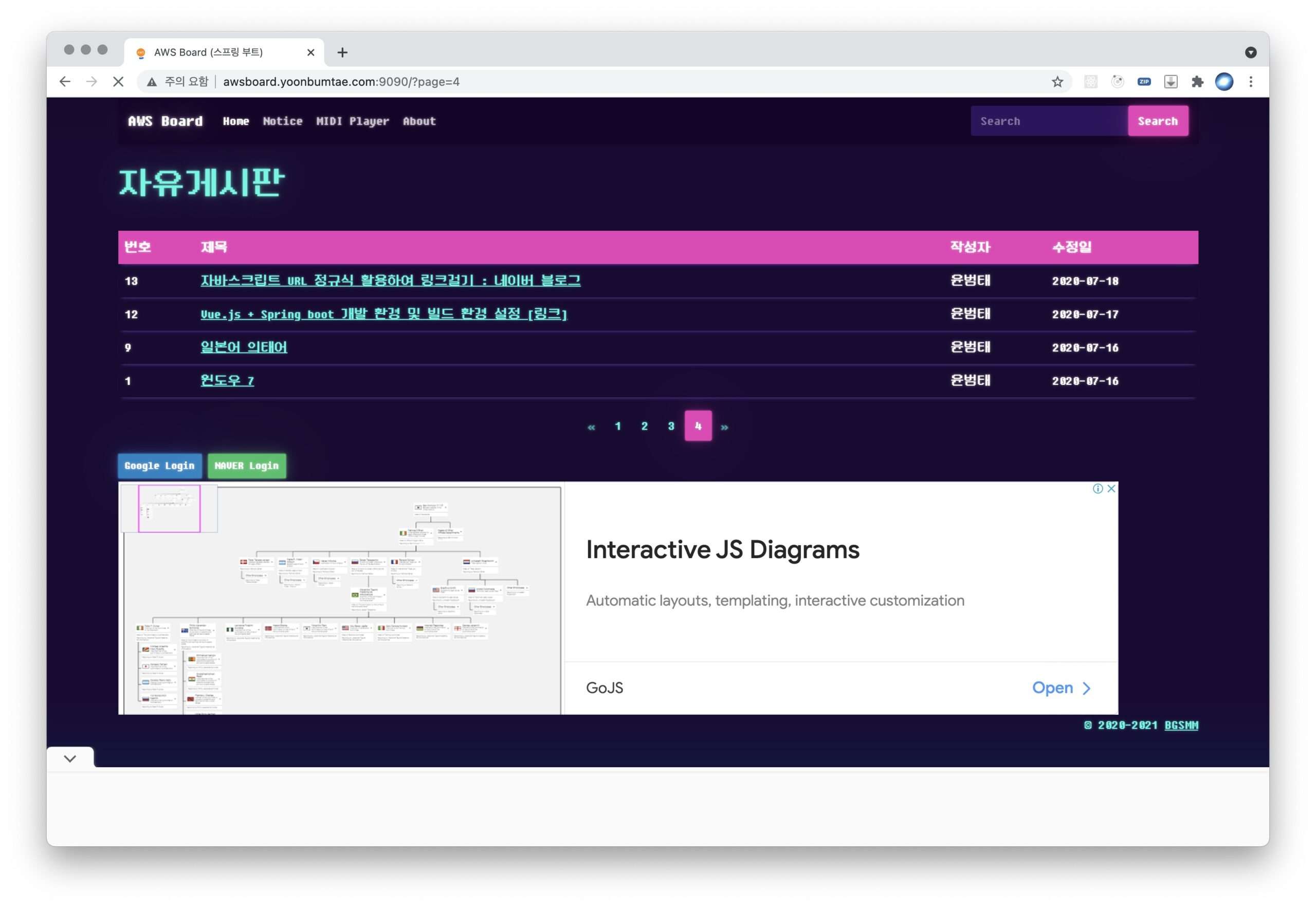Close the ad with X icon
The width and height of the screenshot is (1316, 908).
coord(1110,489)
